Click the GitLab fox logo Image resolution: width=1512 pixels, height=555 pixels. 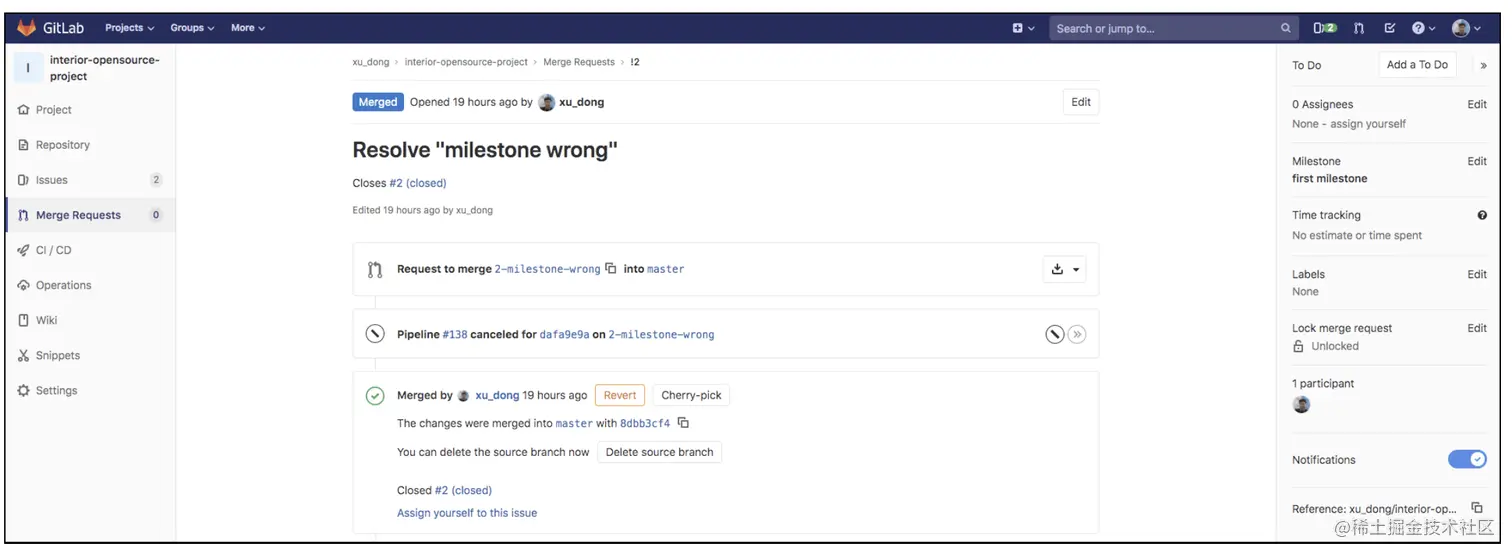(27, 28)
